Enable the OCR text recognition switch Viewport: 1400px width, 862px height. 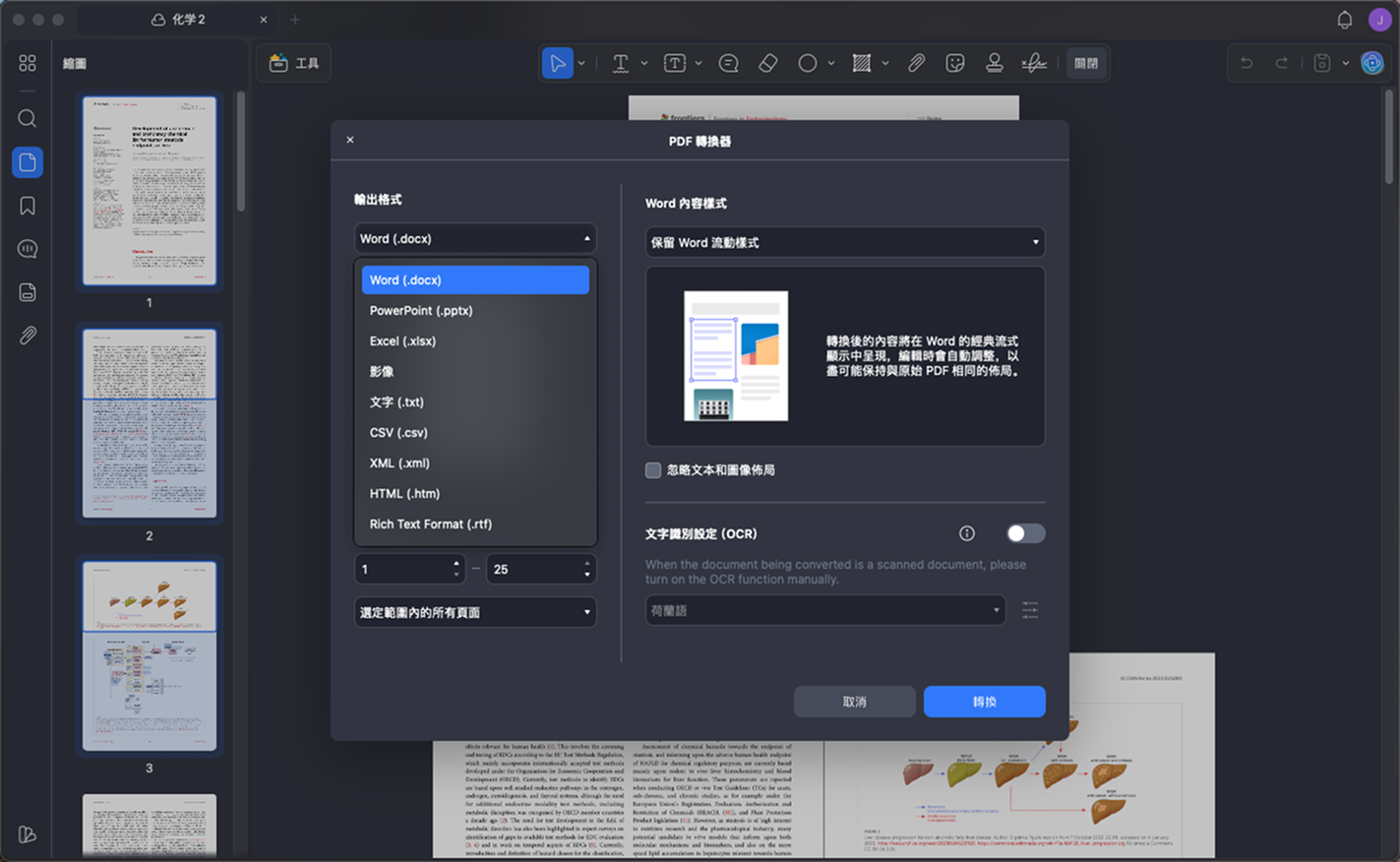click(1025, 533)
